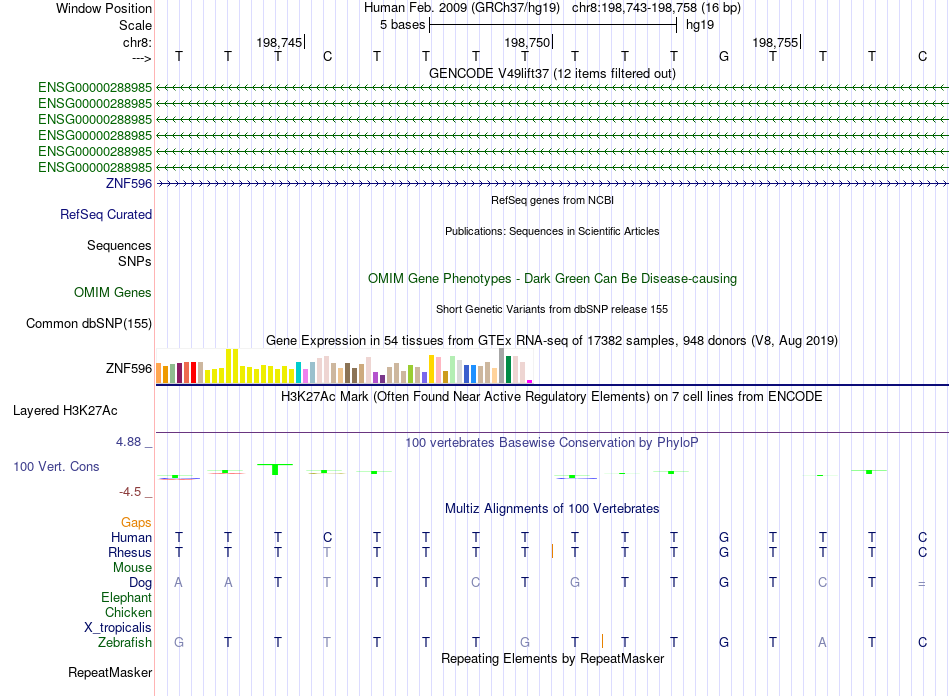Open the H3K27Ac Mark ENCODE track title
950x696 pixels.
[x=552, y=397]
